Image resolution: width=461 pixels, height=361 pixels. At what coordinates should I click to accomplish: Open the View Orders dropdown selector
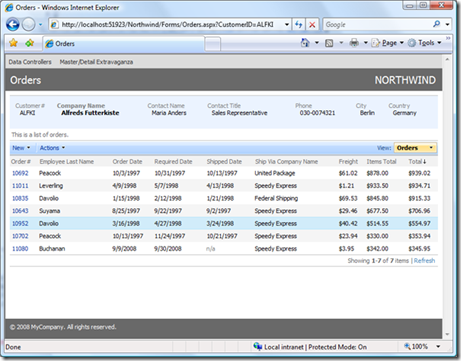point(415,148)
